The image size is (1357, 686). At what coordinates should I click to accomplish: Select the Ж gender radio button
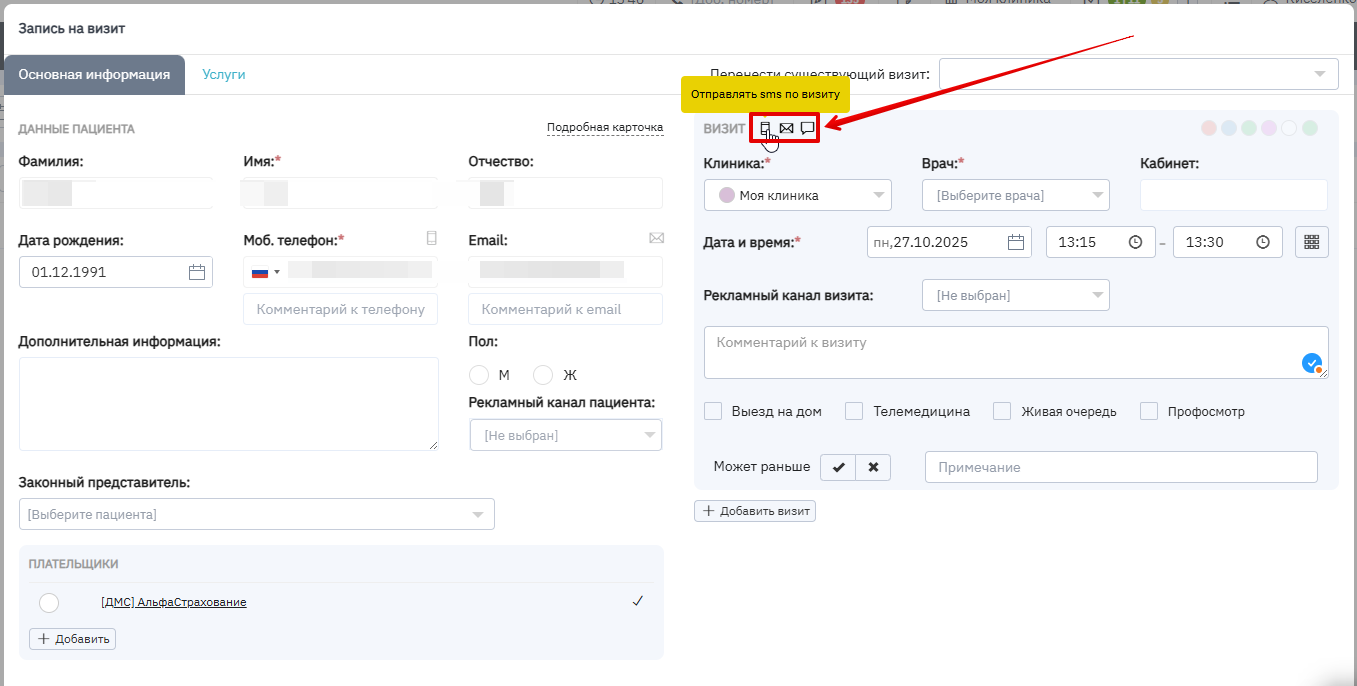[543, 375]
